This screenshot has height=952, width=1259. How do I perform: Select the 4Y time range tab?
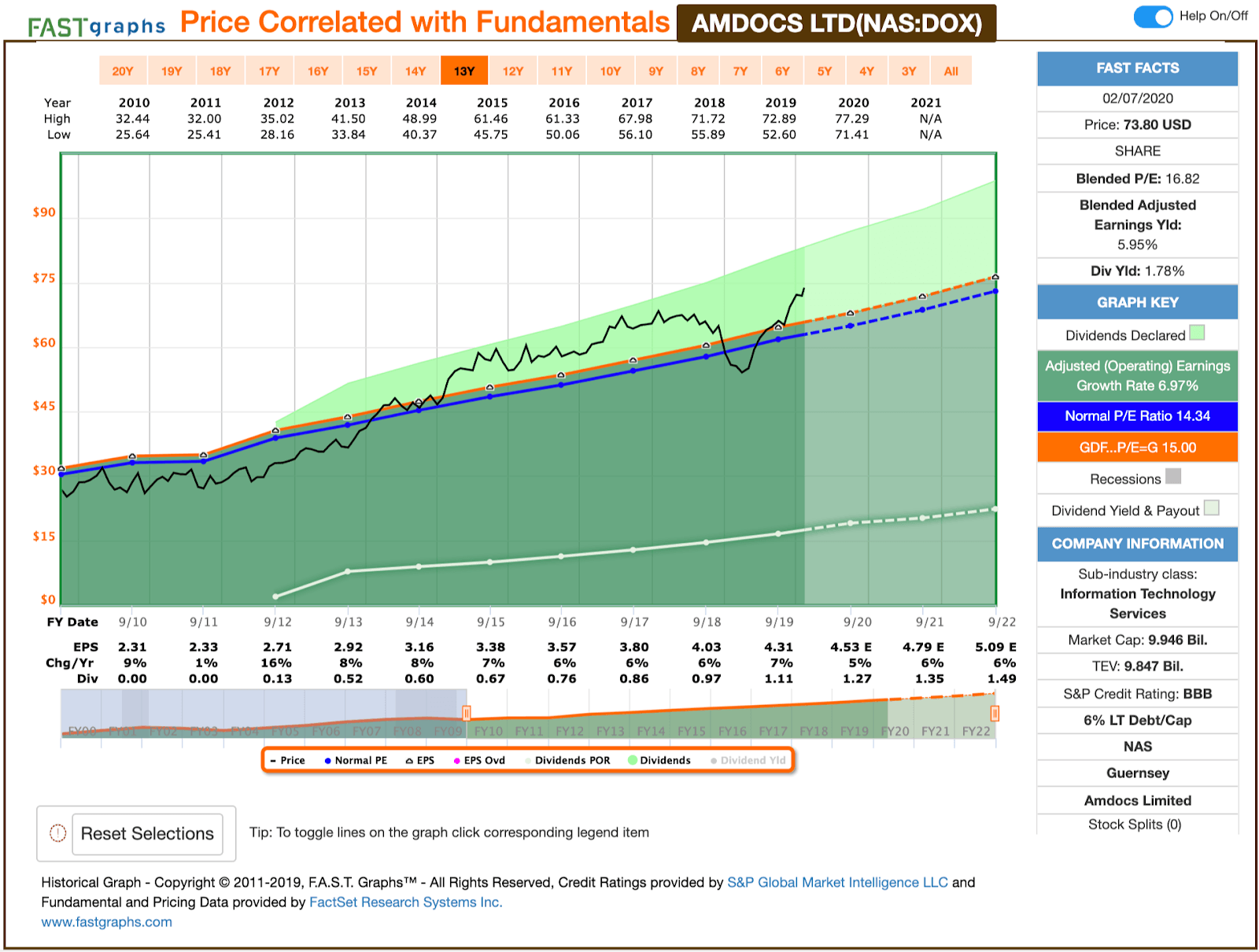point(866,71)
